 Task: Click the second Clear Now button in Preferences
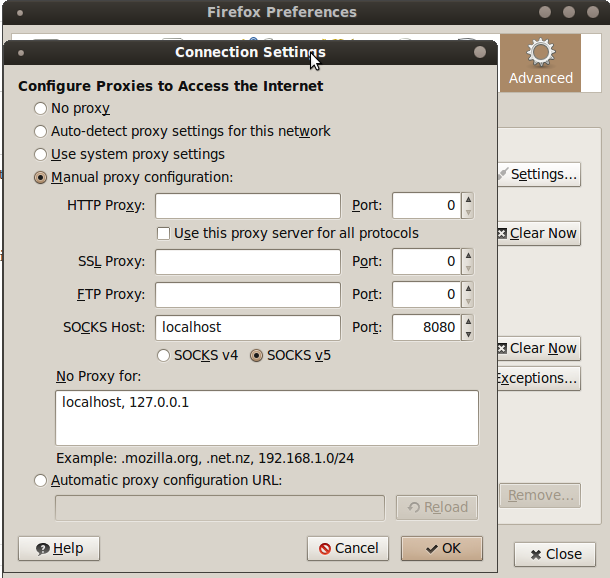[539, 349]
